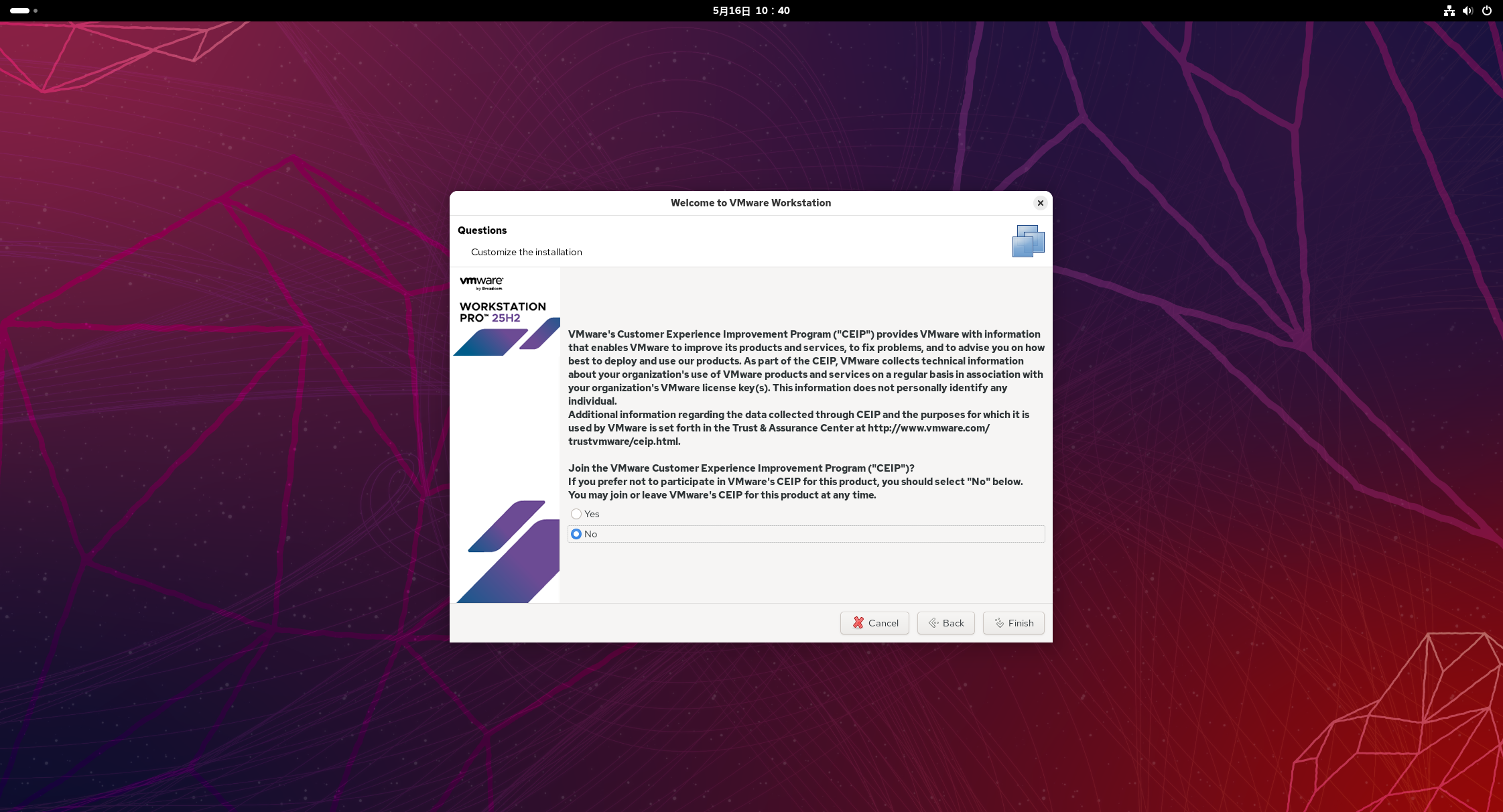Cancel the VMware installation
Image resolution: width=1503 pixels, height=812 pixels.
[874, 623]
